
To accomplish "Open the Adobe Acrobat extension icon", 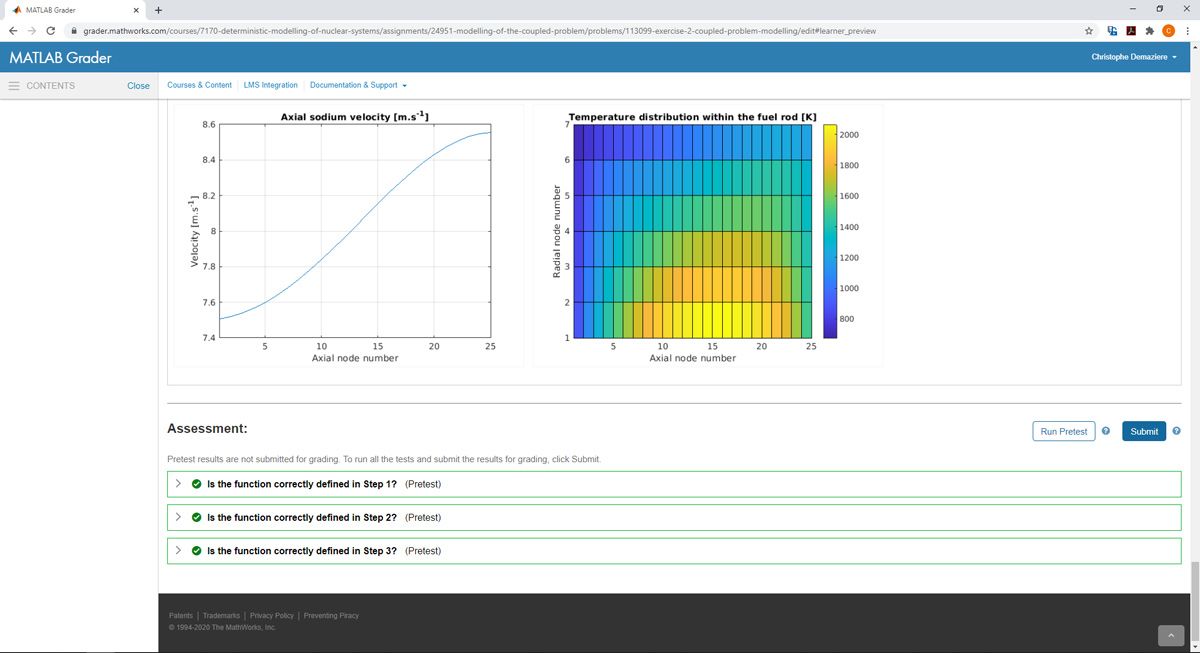I will (x=1130, y=31).
